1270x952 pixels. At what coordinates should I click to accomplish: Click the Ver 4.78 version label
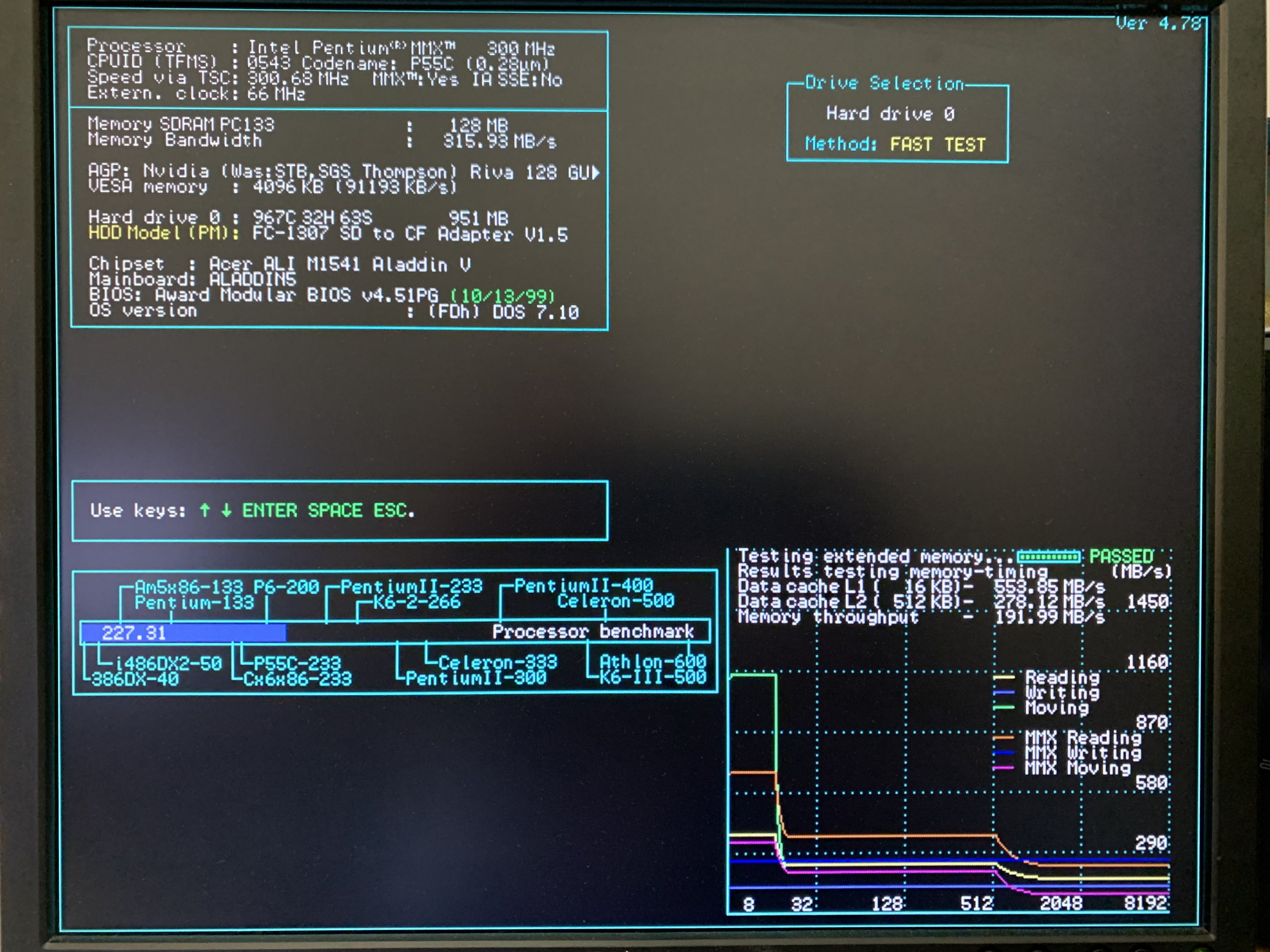pyautogui.click(x=1159, y=23)
